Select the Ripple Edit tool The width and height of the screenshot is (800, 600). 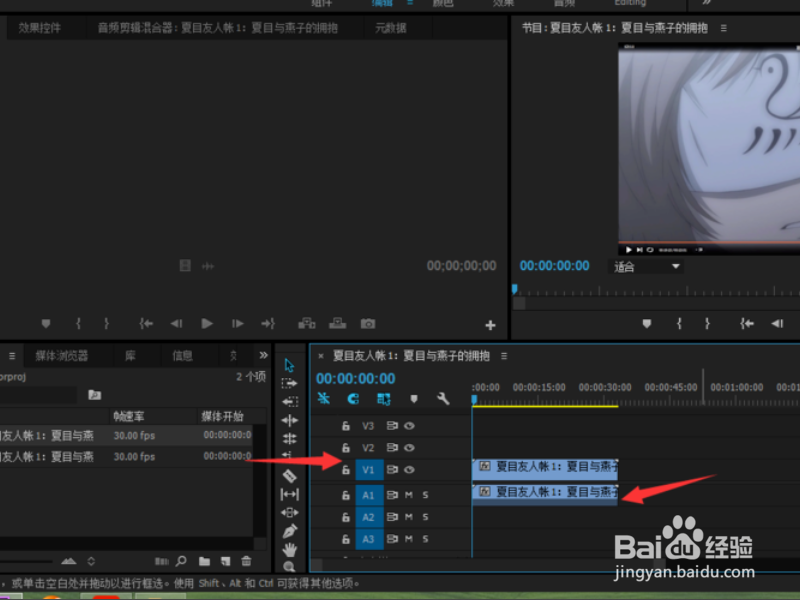290,420
